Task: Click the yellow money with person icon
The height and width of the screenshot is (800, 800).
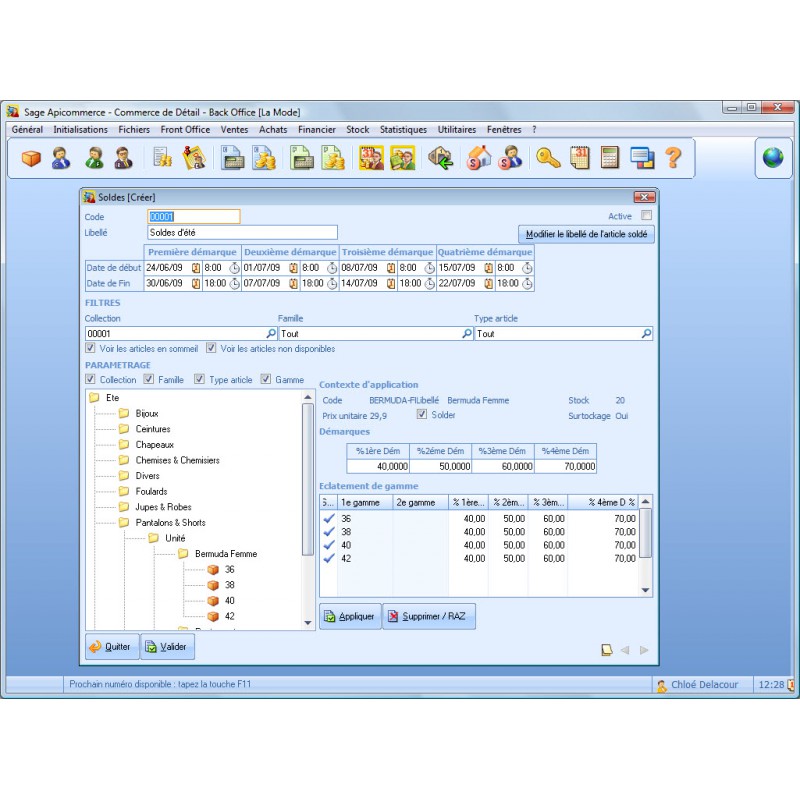Action: (x=403, y=158)
